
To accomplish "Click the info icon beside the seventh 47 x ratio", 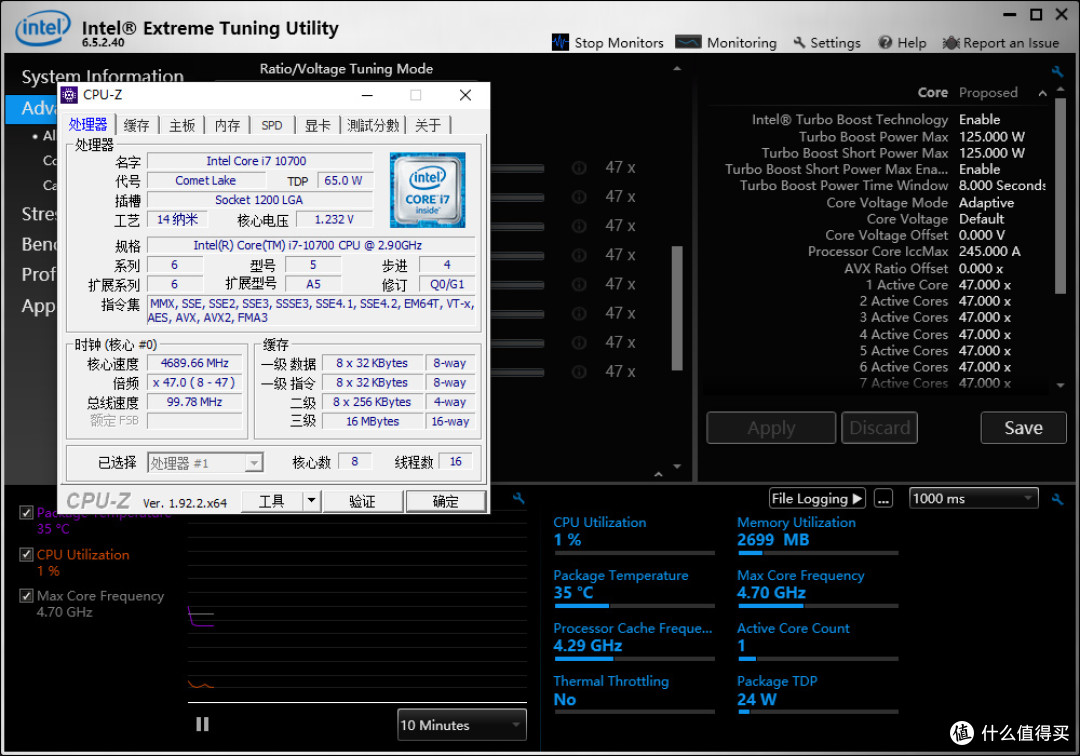I will [579, 342].
